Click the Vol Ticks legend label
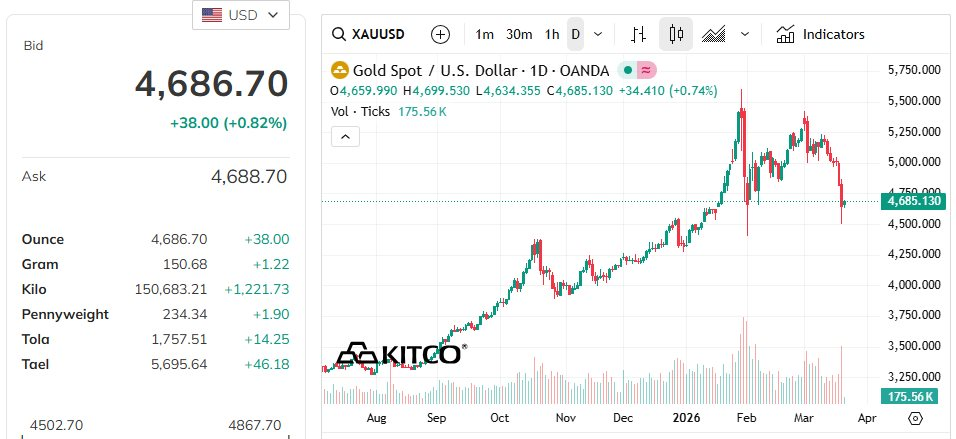 pos(361,111)
